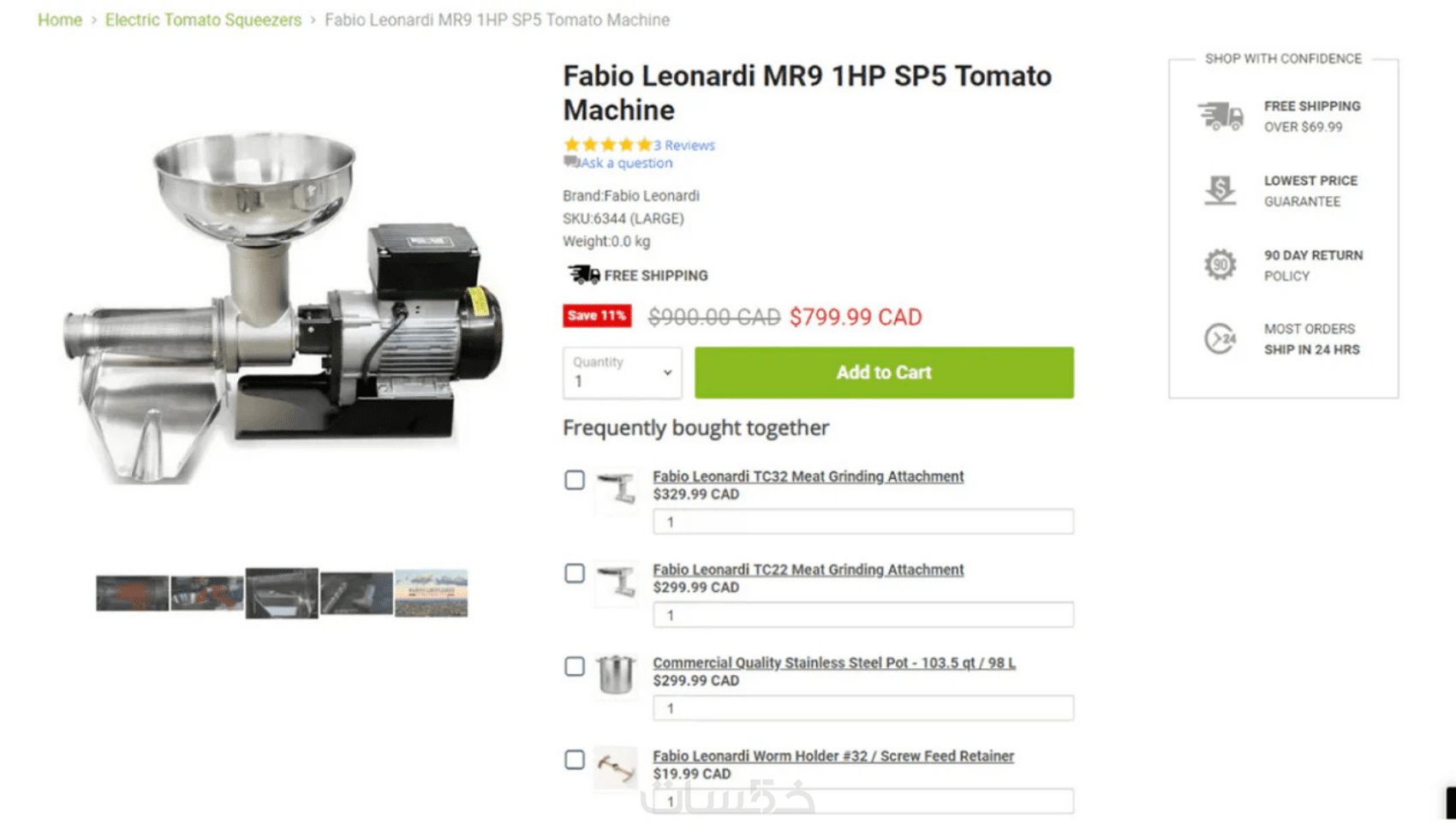Open Electric Tomato Squeezers breadcrumb
Image resolution: width=1456 pixels, height=831 pixels.
point(203,20)
